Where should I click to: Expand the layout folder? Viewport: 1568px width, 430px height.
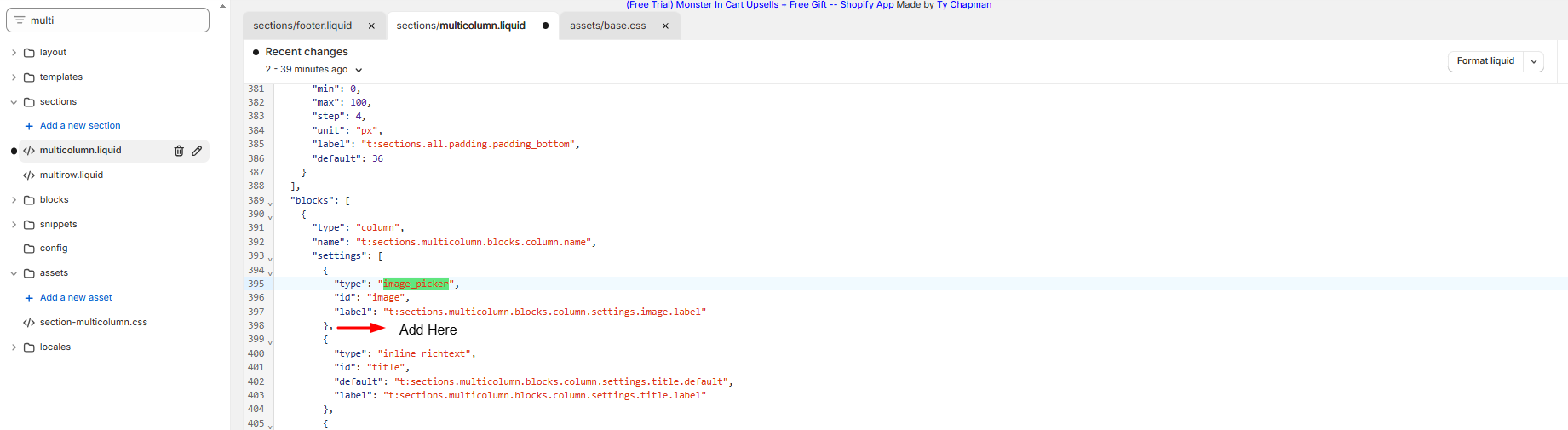tap(14, 53)
